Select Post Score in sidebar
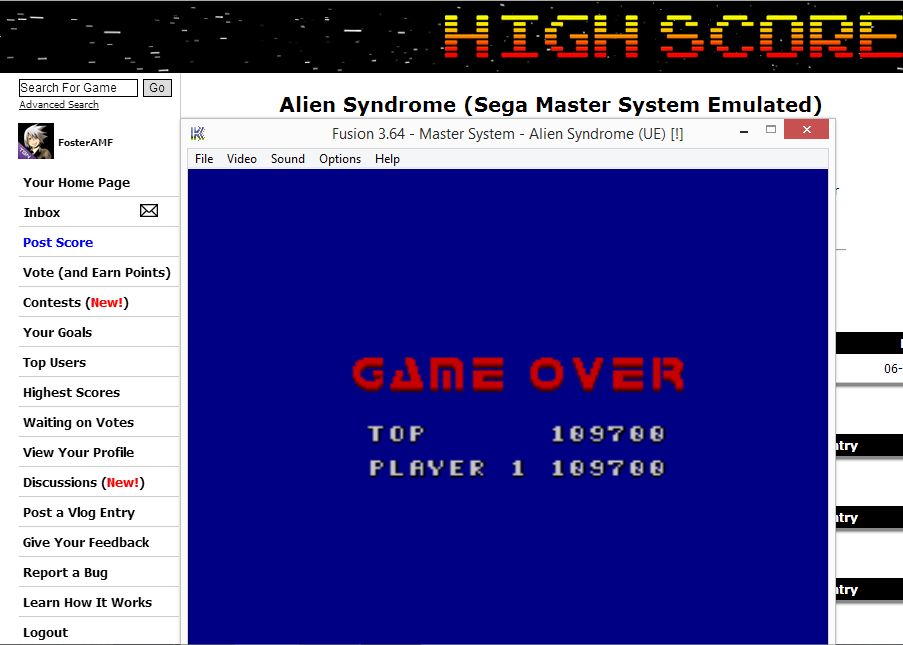This screenshot has width=903, height=645. (58, 242)
